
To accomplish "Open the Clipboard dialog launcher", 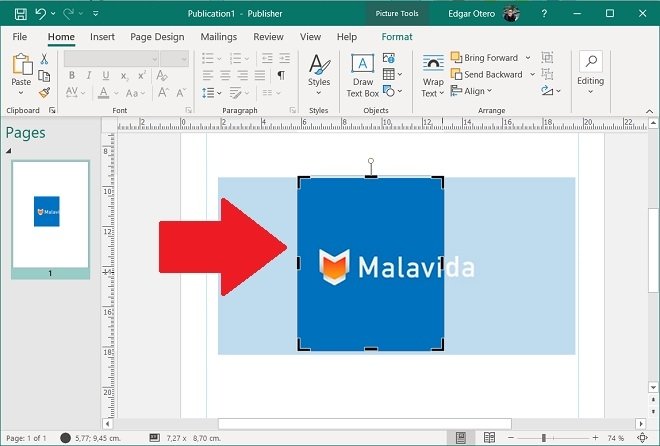I will click(52, 110).
